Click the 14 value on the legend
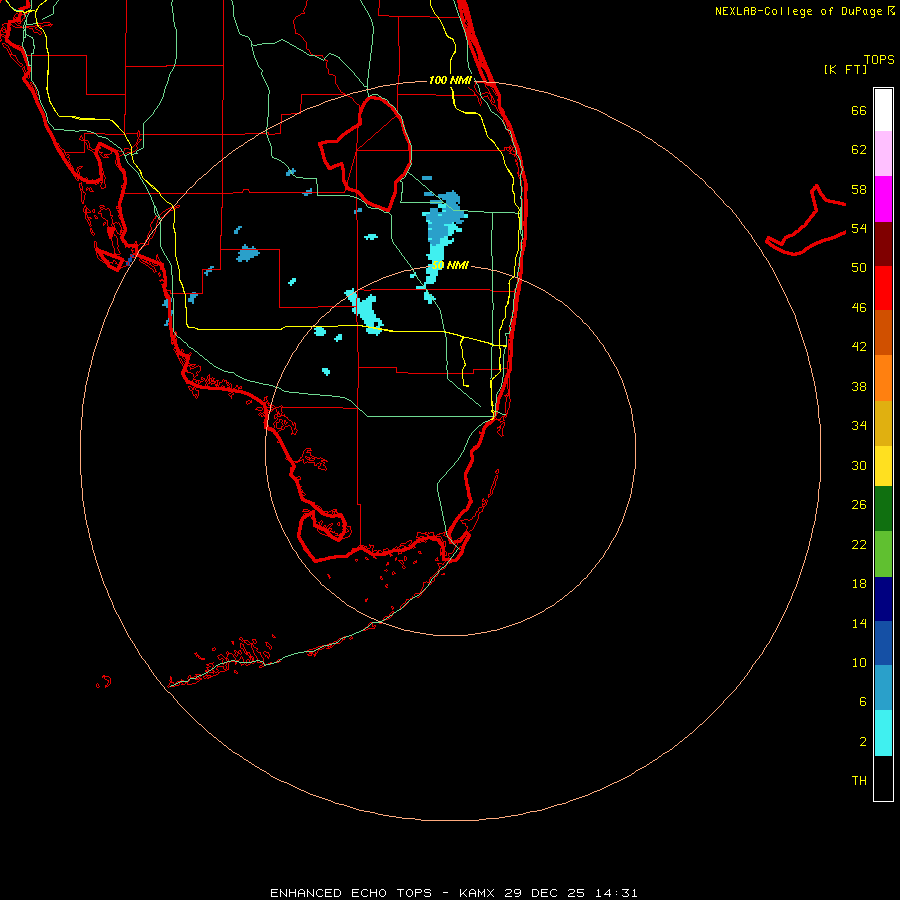The height and width of the screenshot is (900, 900). click(859, 623)
